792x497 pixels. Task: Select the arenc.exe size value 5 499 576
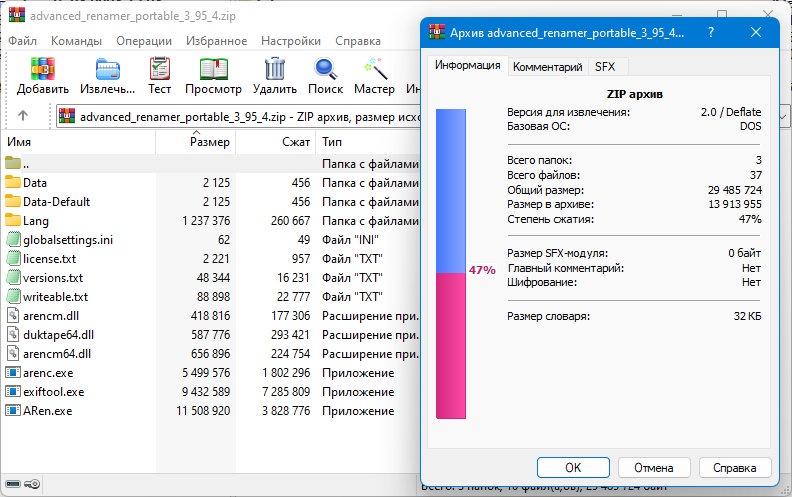pos(206,373)
